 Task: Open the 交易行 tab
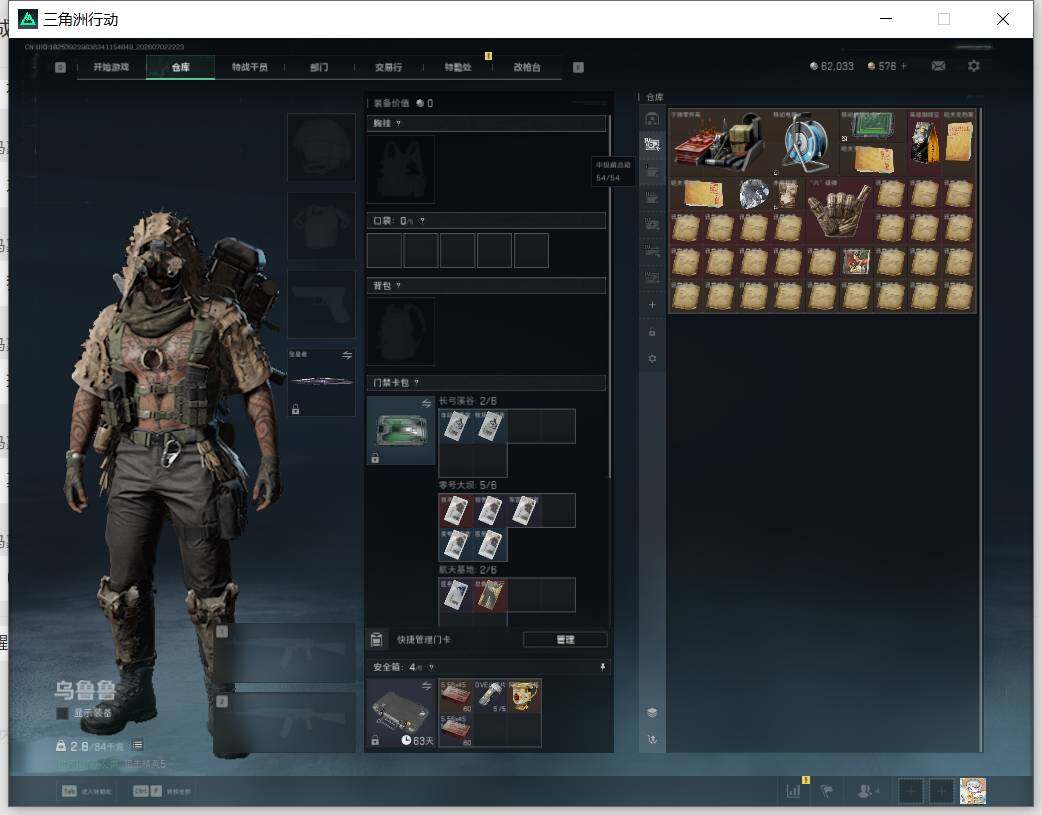coord(388,67)
